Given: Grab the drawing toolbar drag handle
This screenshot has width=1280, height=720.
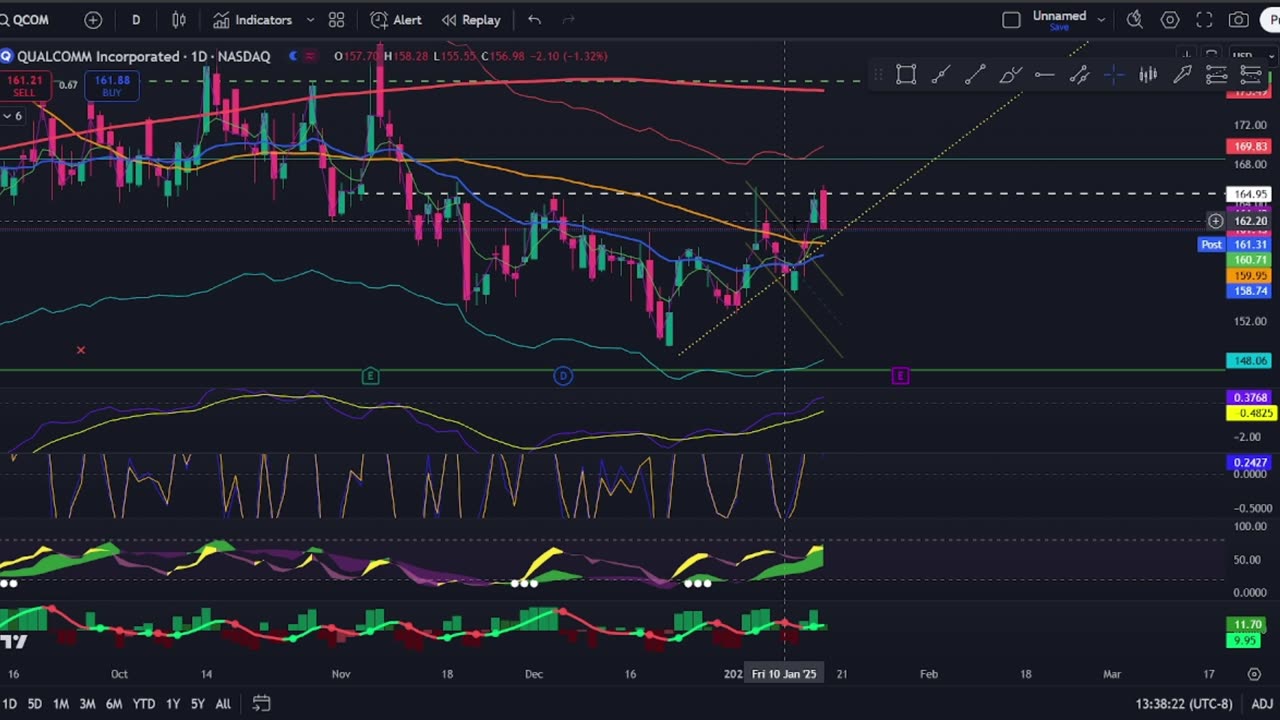Looking at the screenshot, I should coord(877,74).
